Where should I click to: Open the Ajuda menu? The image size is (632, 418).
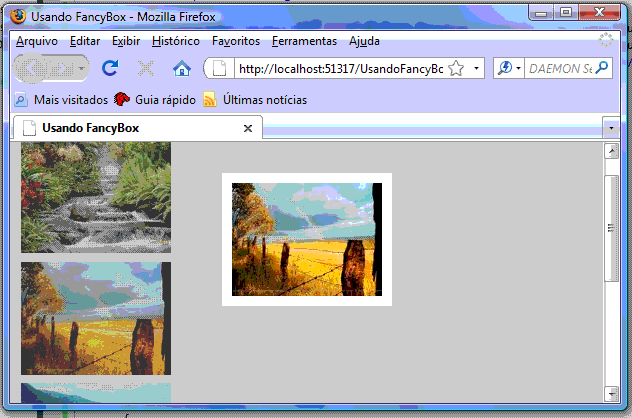coord(364,41)
